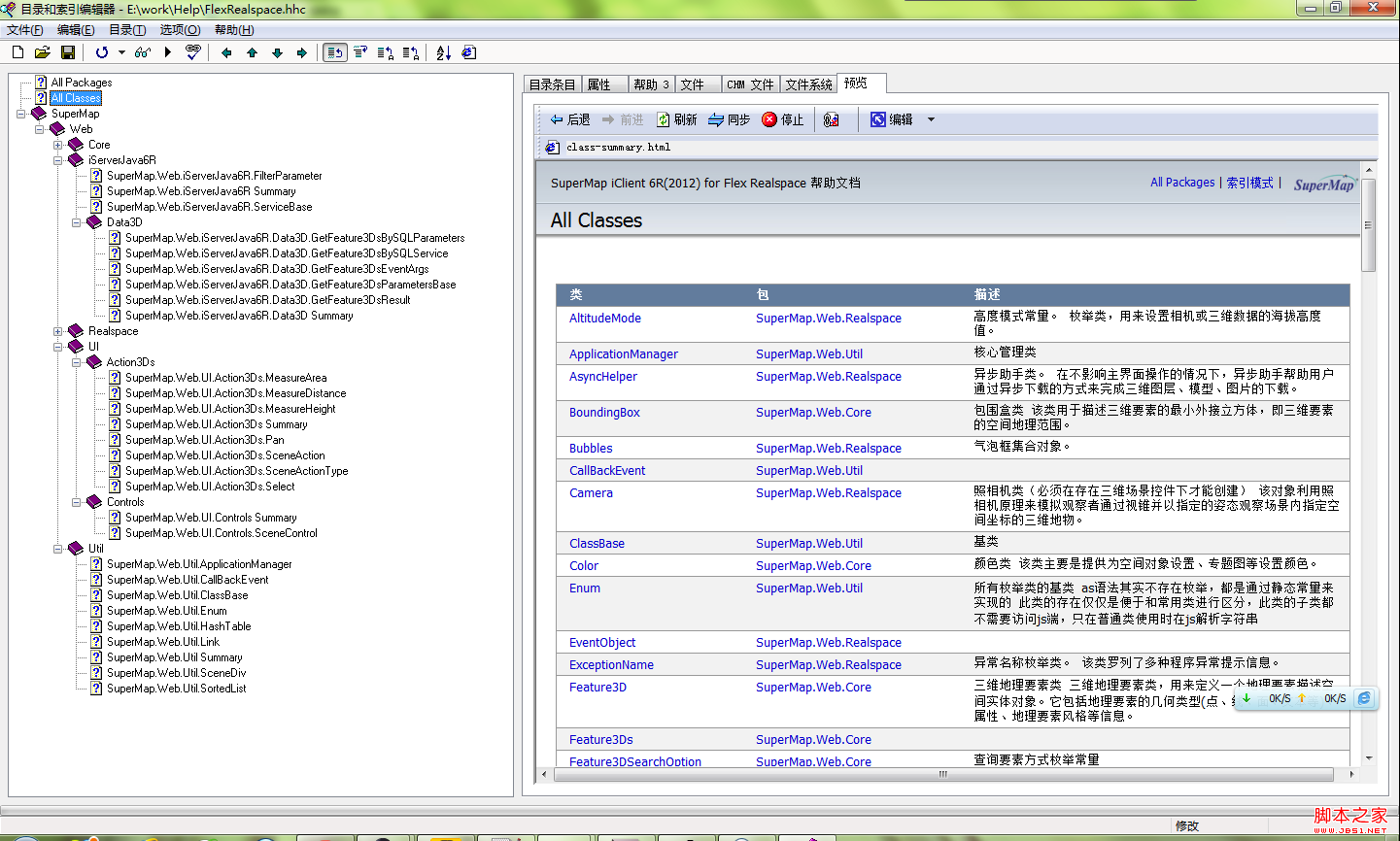Open the 目录(T) menu

pyautogui.click(x=127, y=30)
